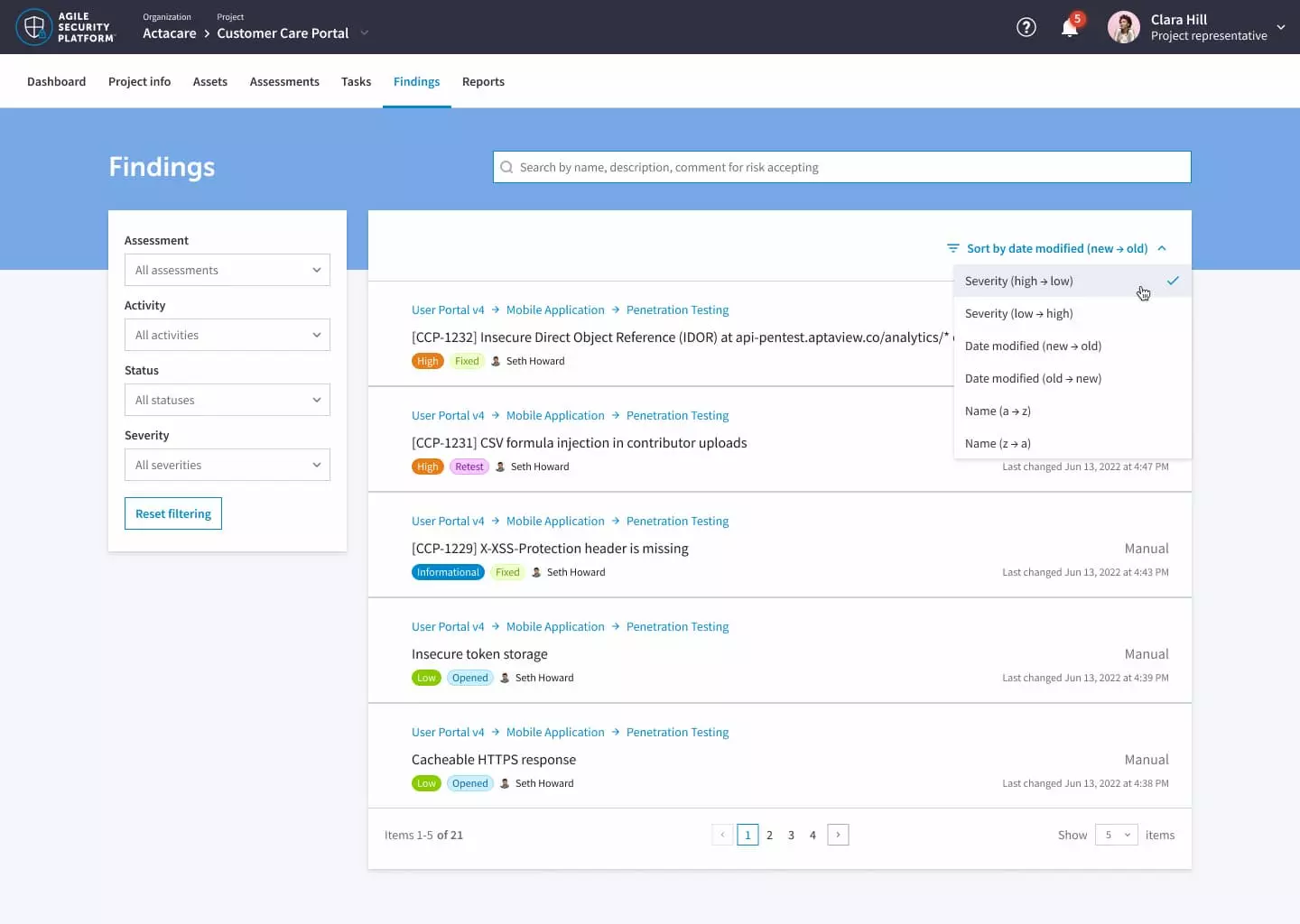Select page 1 in pagination
Image resolution: width=1300 pixels, height=924 pixels.
click(747, 835)
